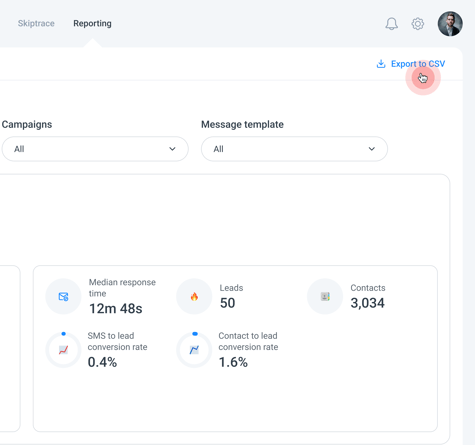
Task: Click the 1.6% conversion rate value
Action: point(233,362)
